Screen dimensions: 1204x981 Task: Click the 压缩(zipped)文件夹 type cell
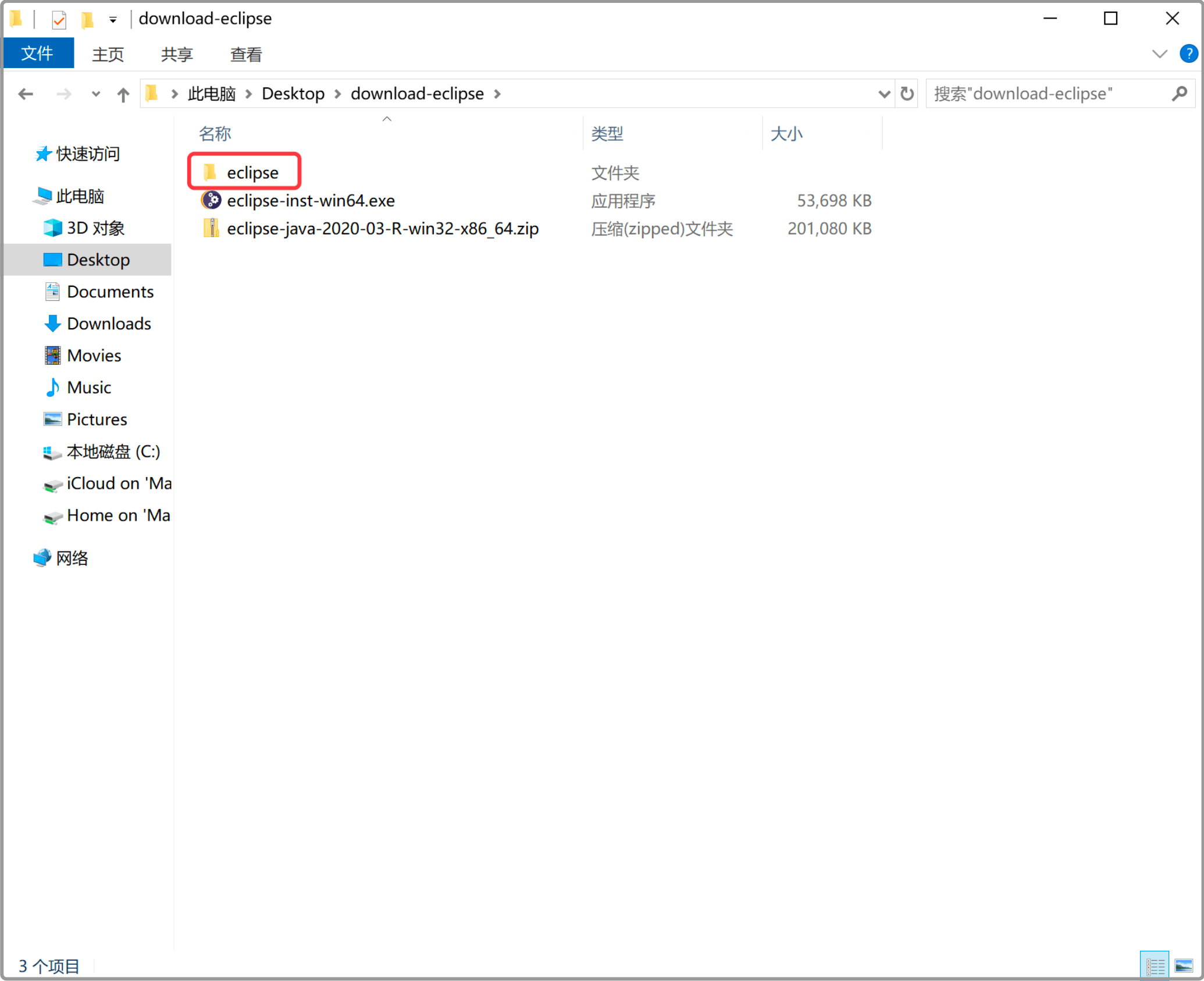662,229
